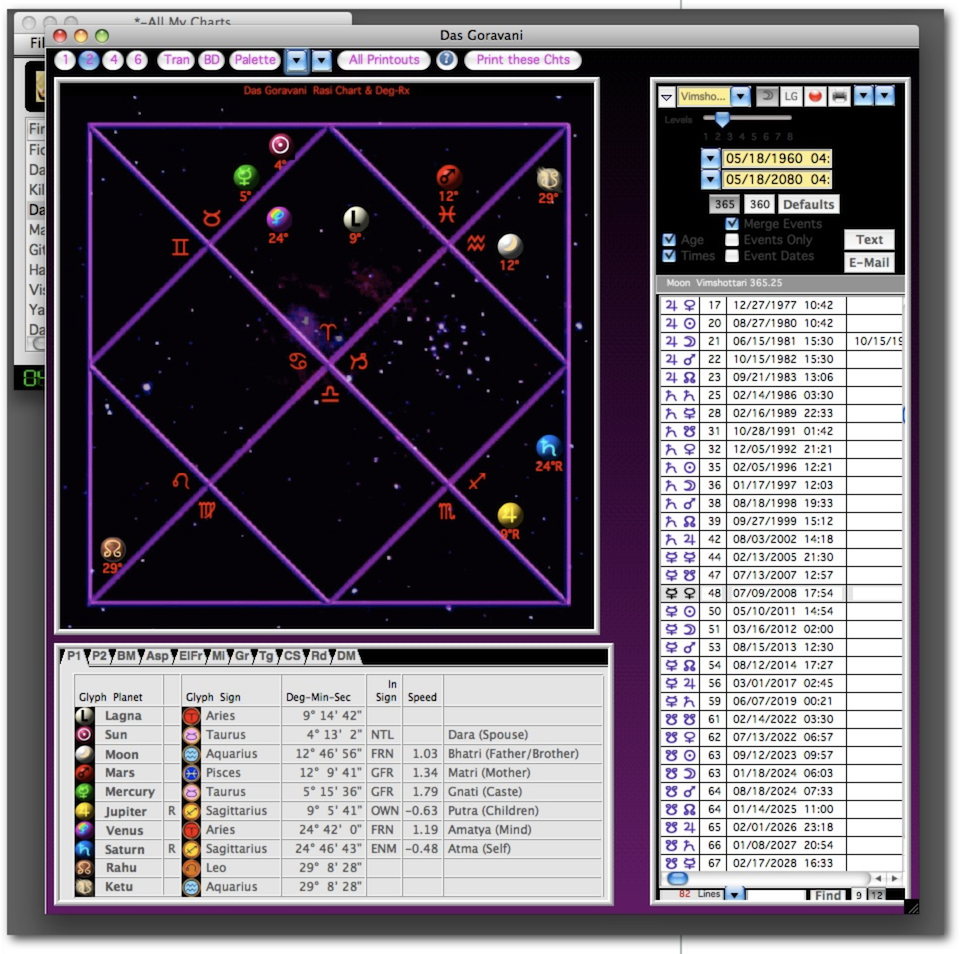Image resolution: width=969 pixels, height=954 pixels.
Task: Click the All Printouts button
Action: click(384, 60)
